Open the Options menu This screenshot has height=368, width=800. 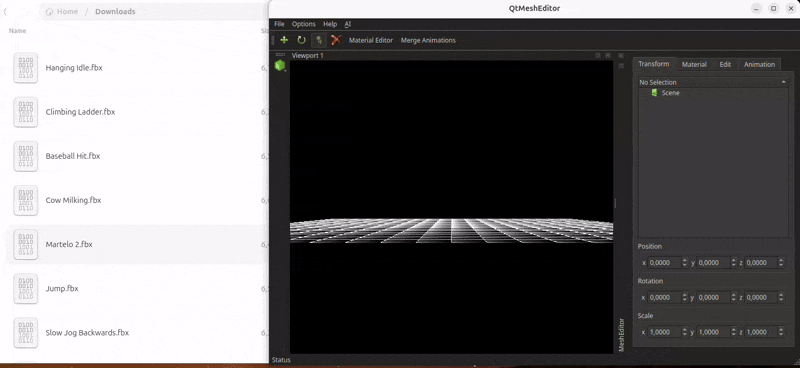(304, 24)
